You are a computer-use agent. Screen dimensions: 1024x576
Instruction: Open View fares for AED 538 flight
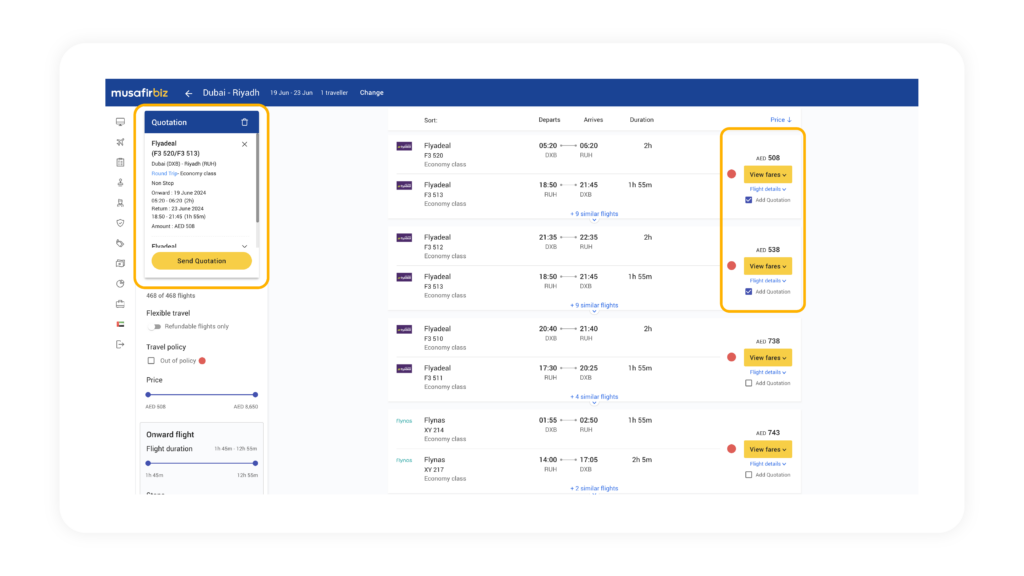(767, 266)
